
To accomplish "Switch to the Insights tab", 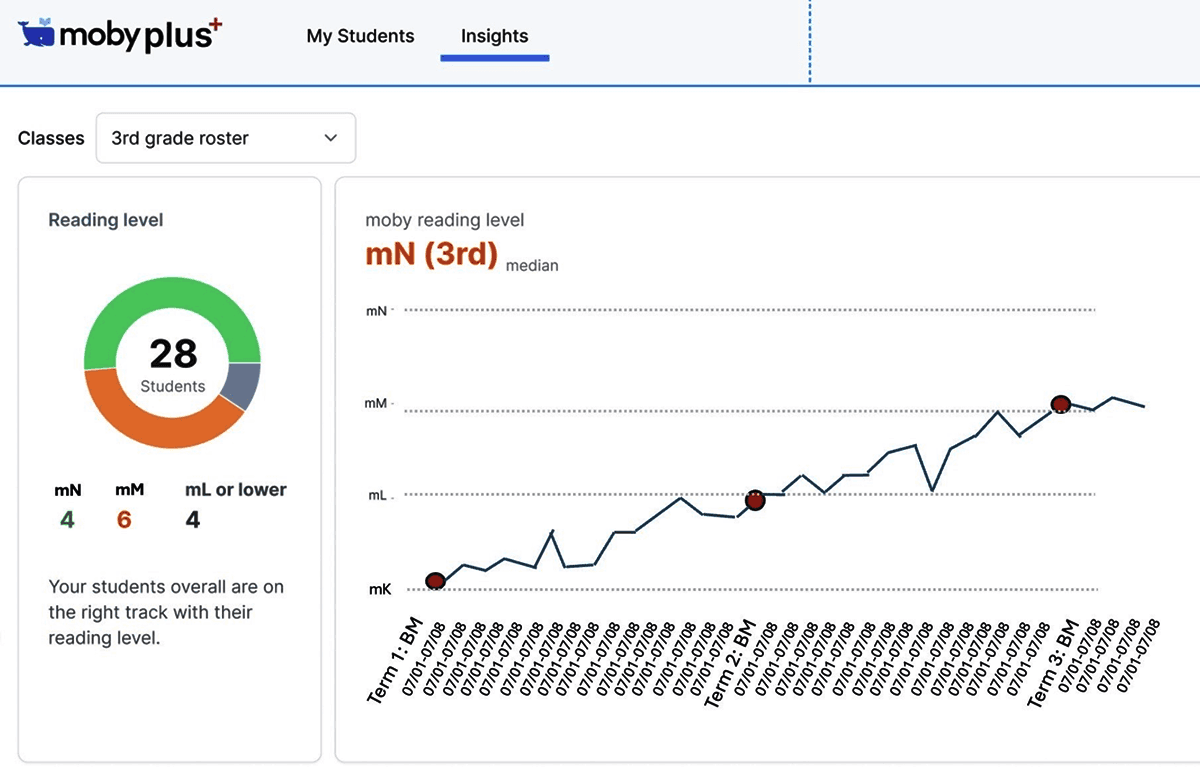I will pyautogui.click(x=494, y=36).
